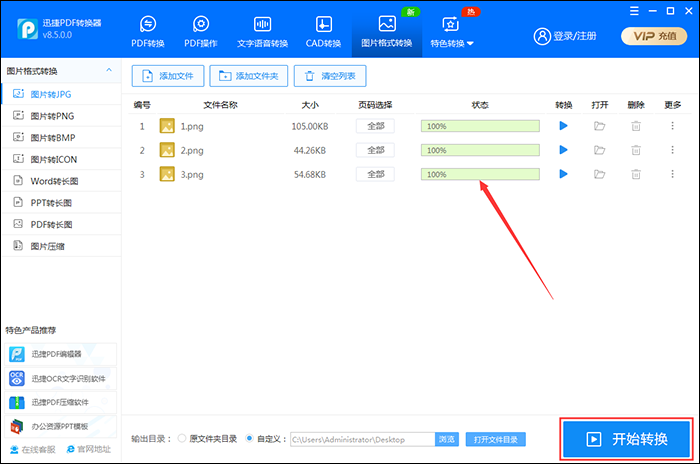This screenshot has height=464, width=700.
Task: Open page selection 全部 for 3.png
Action: 375,174
